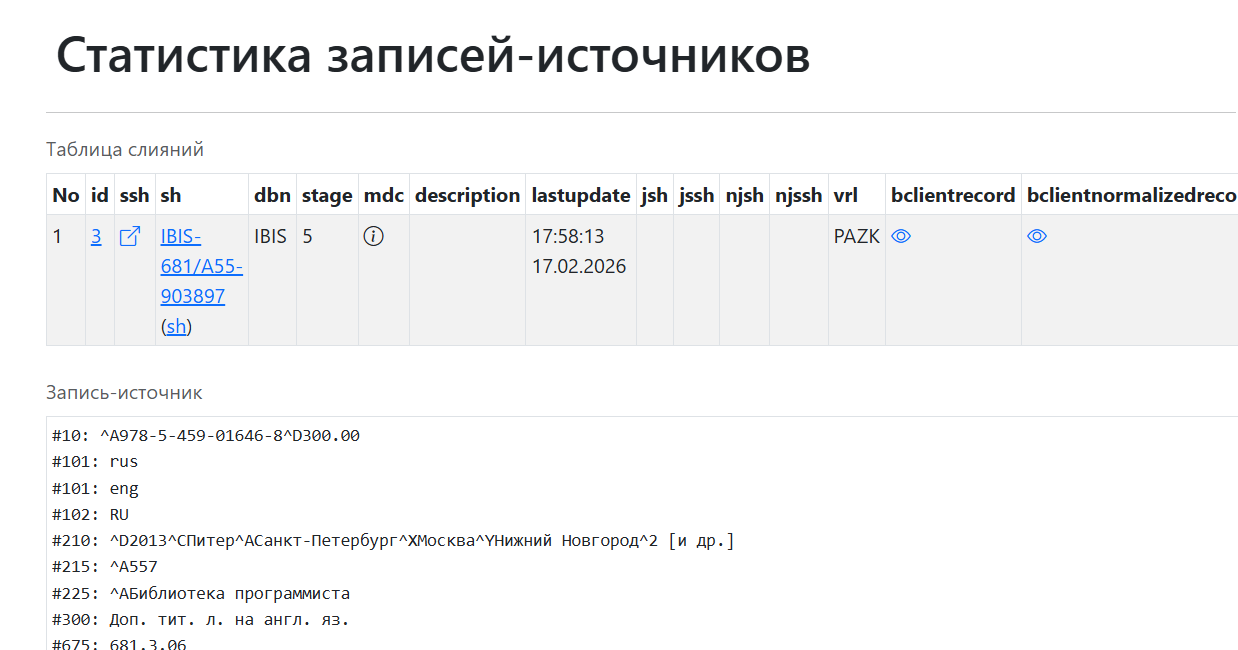Screen dimensions: 1238x650
Task: Click the description column header
Action: click(467, 195)
